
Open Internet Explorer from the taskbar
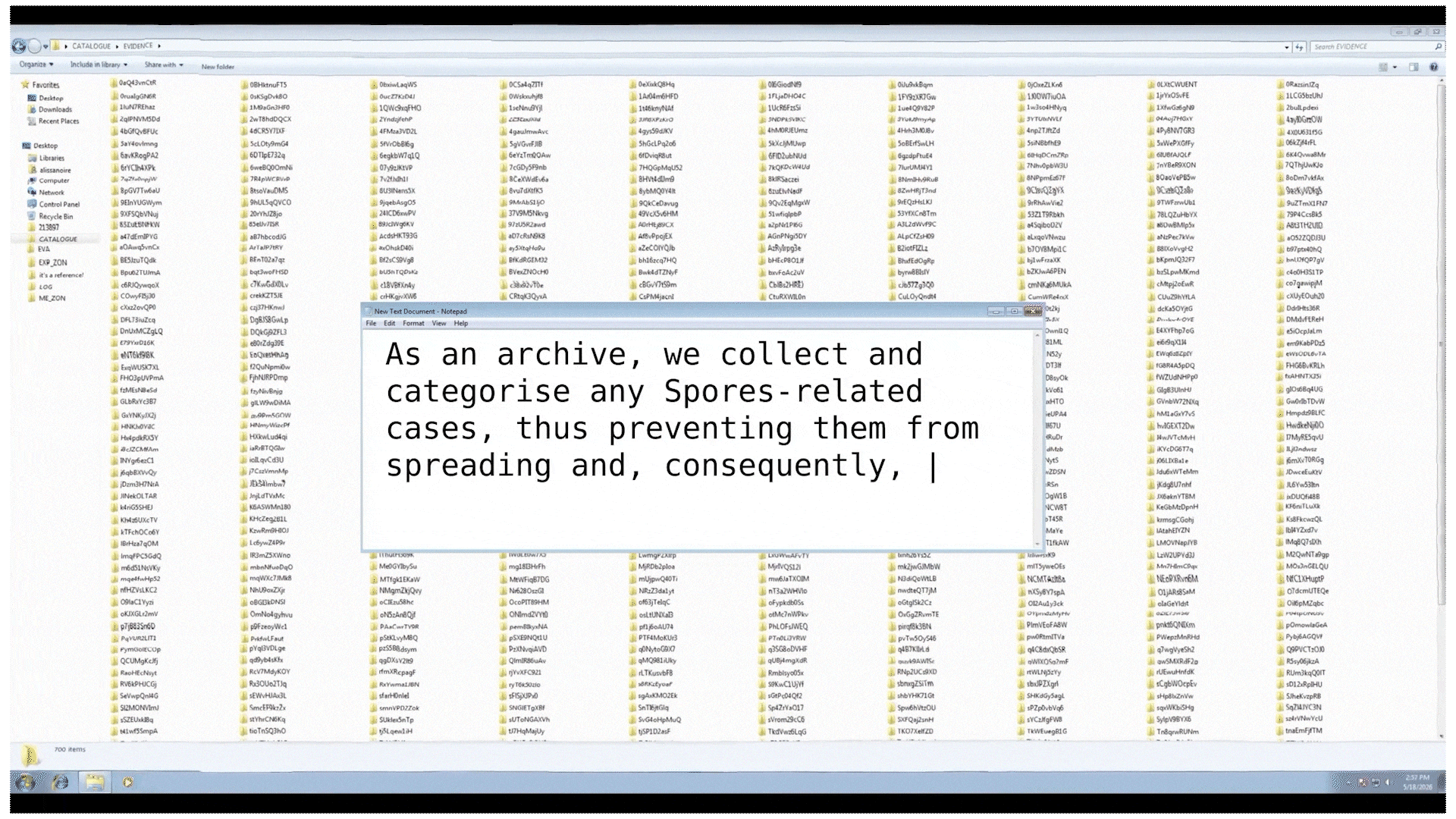[60, 782]
